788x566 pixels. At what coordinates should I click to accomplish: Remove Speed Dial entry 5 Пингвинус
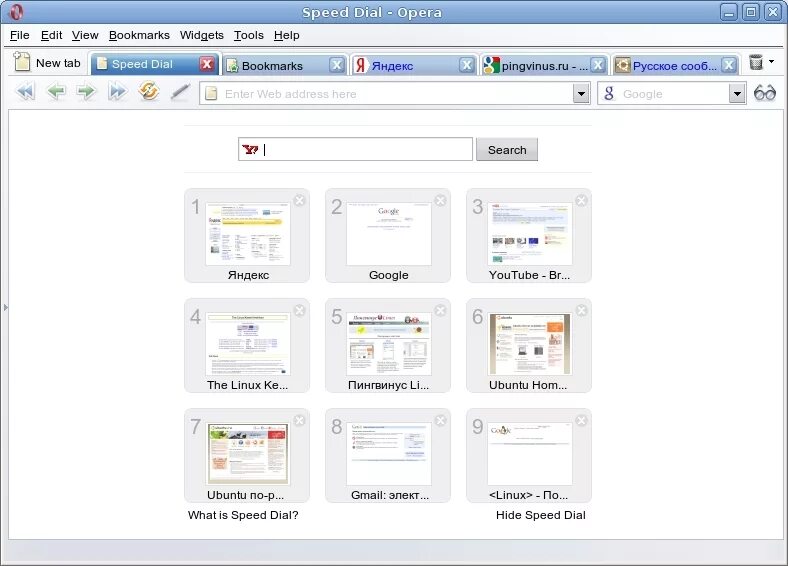(441, 311)
